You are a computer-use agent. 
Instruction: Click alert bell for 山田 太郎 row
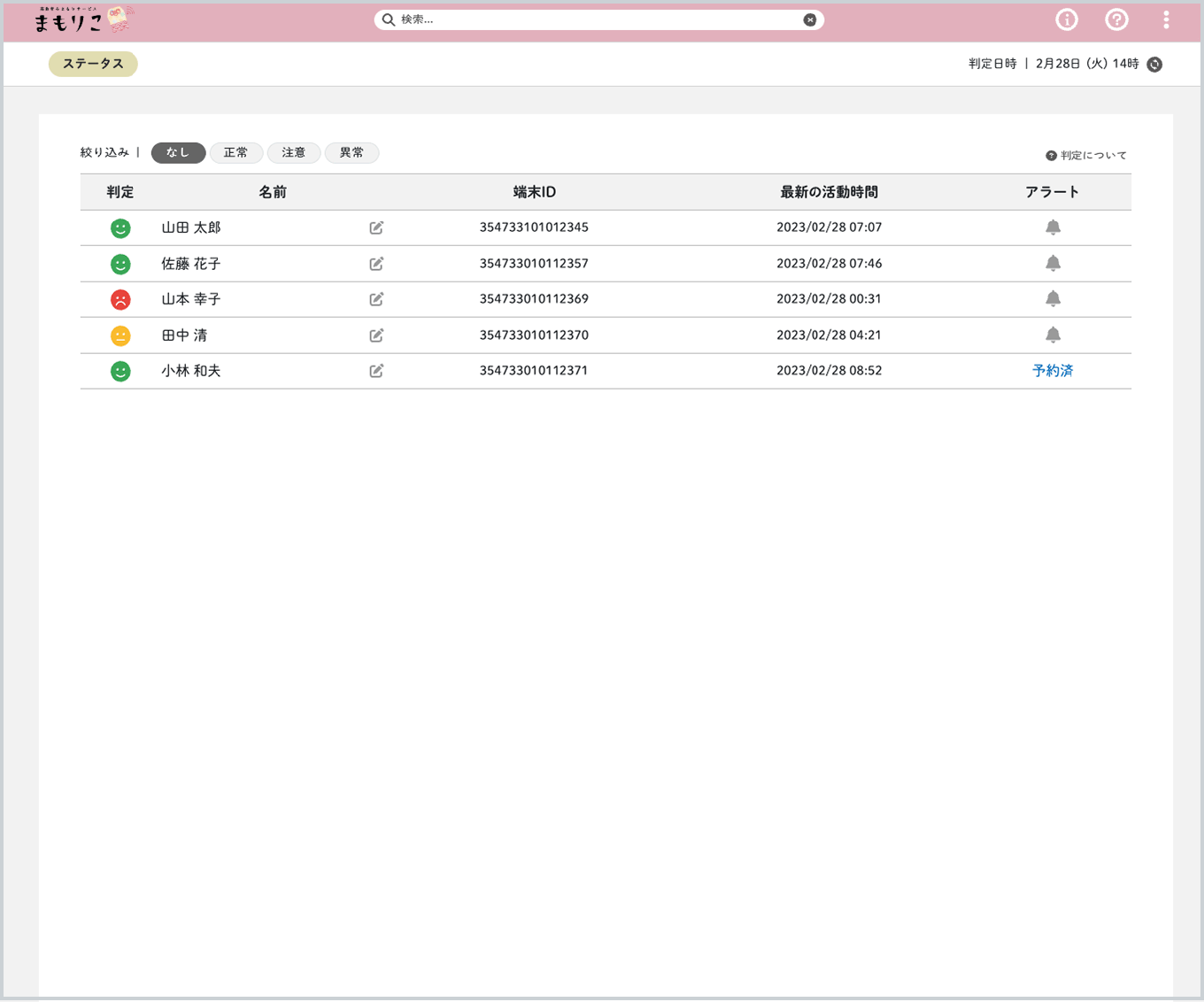point(1053,227)
